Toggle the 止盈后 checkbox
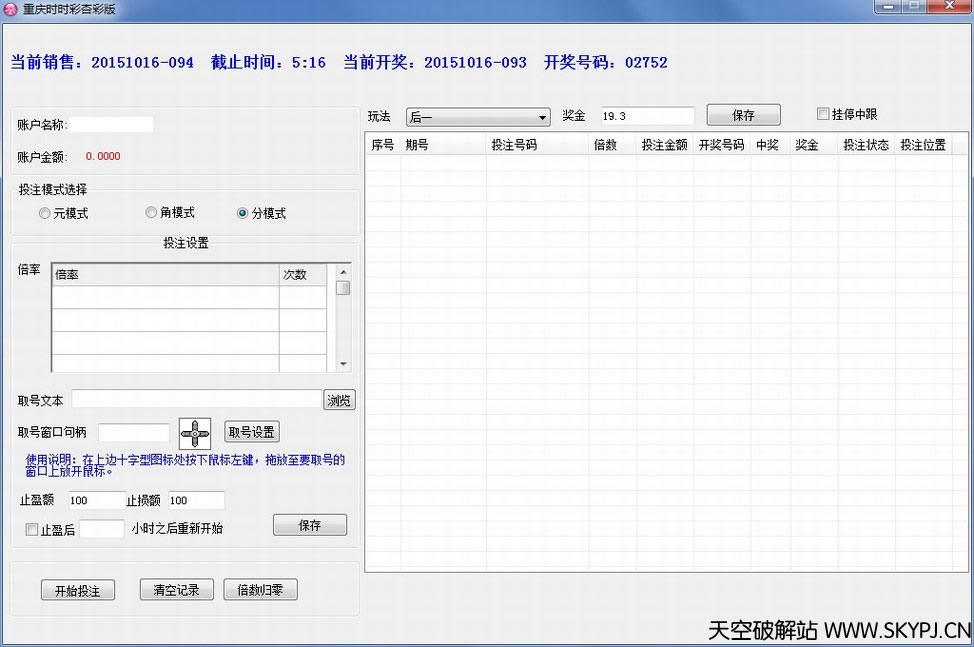Image resolution: width=974 pixels, height=647 pixels. [x=32, y=530]
